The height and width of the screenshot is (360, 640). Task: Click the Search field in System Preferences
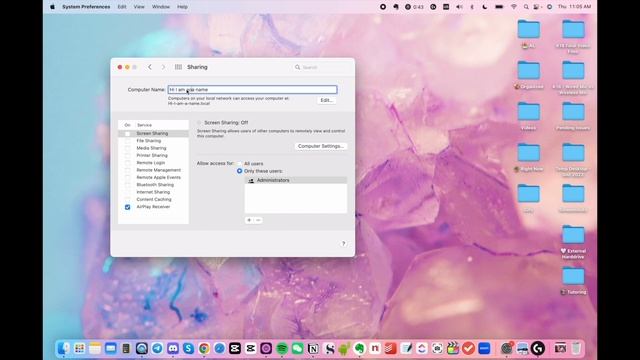(320, 67)
